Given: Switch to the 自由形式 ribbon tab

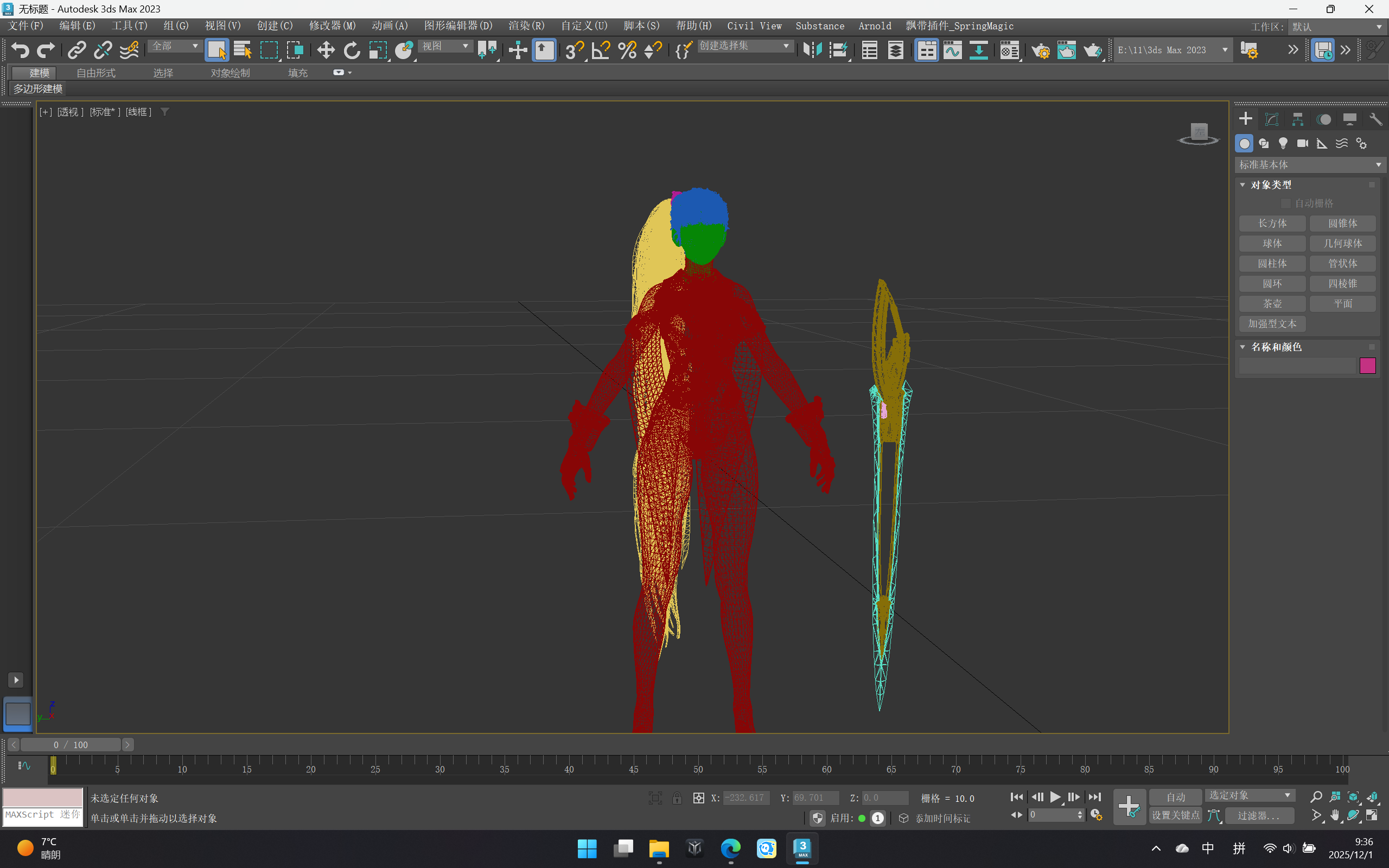Looking at the screenshot, I should pyautogui.click(x=96, y=73).
